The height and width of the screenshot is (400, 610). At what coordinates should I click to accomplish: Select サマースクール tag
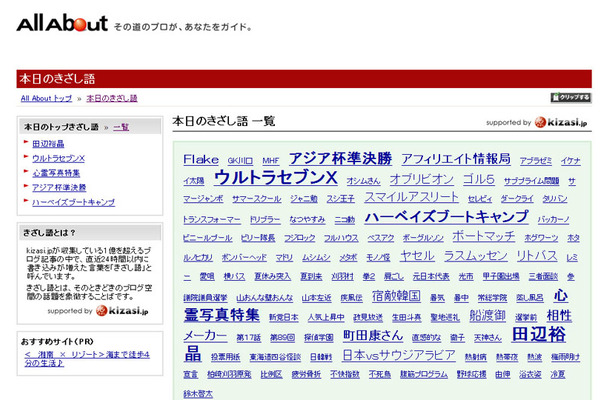point(257,199)
